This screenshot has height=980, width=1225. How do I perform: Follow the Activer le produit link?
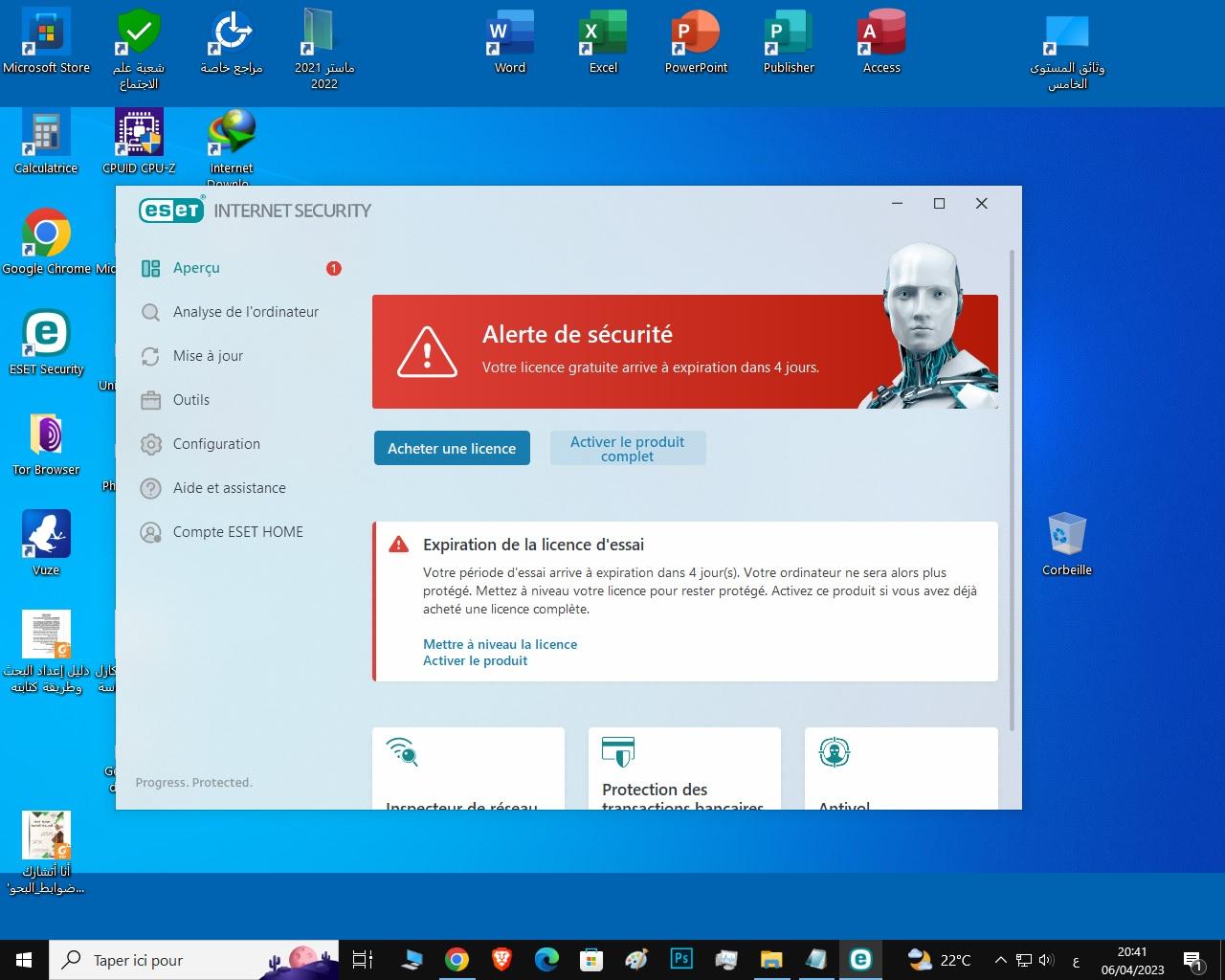pos(475,660)
